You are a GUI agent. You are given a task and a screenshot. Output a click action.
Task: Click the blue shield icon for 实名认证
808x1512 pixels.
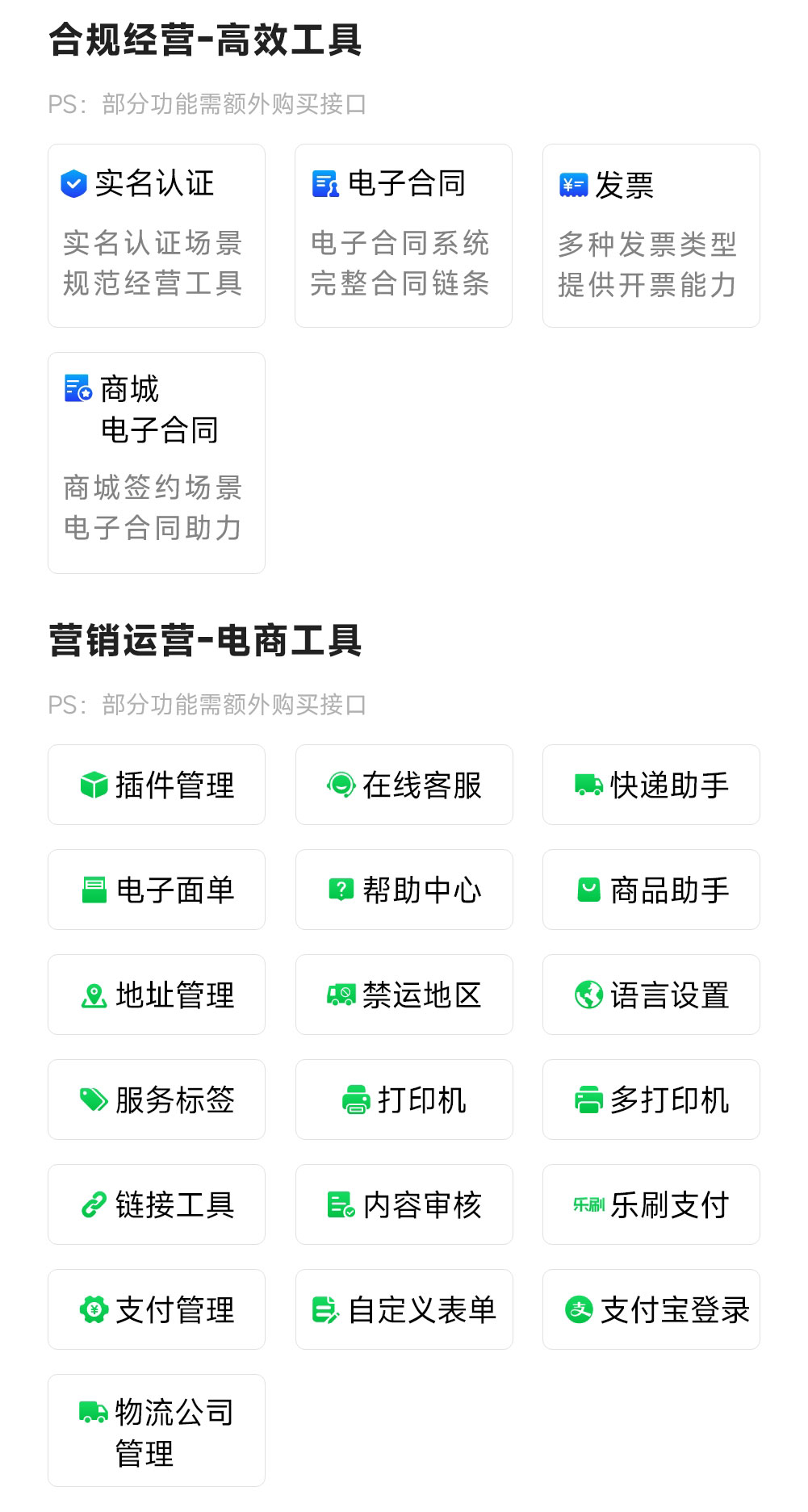pyautogui.click(x=74, y=184)
